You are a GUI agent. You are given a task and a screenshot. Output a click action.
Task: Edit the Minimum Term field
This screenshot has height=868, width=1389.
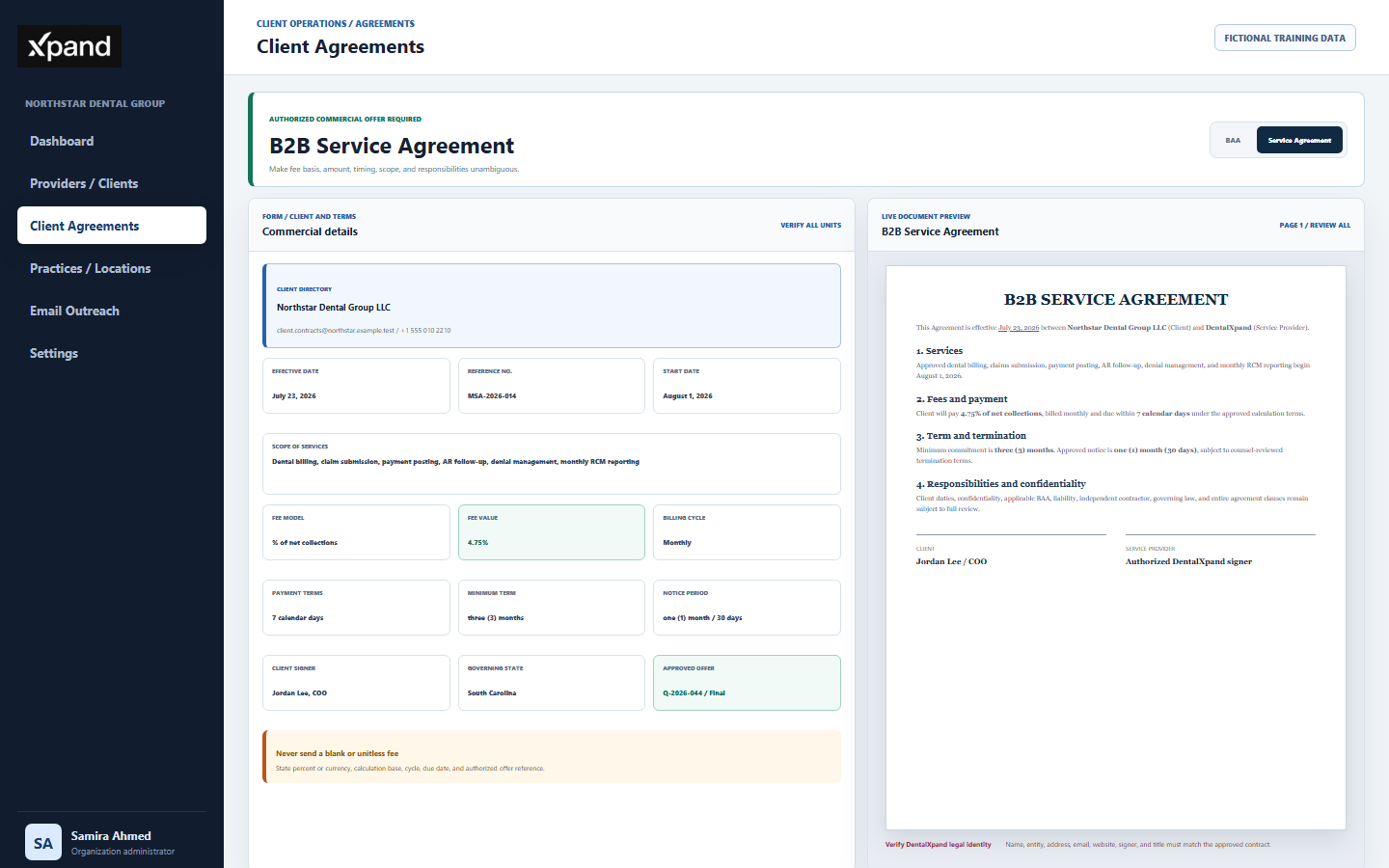552,608
